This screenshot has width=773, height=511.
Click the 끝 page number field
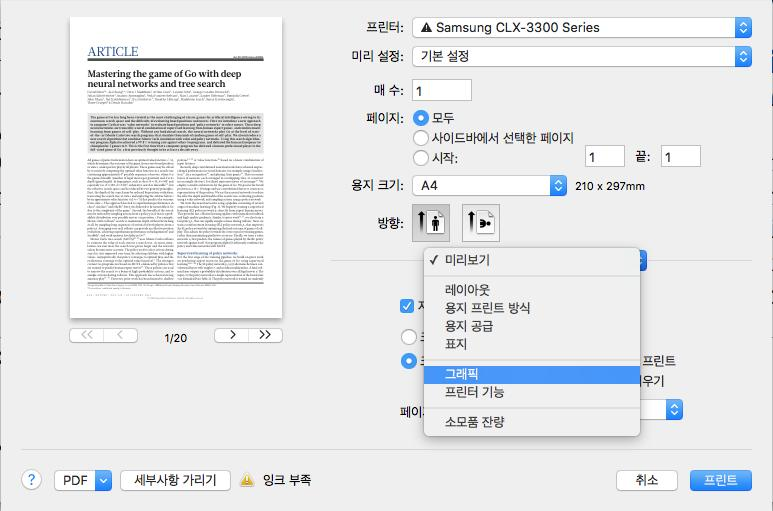tap(680, 157)
